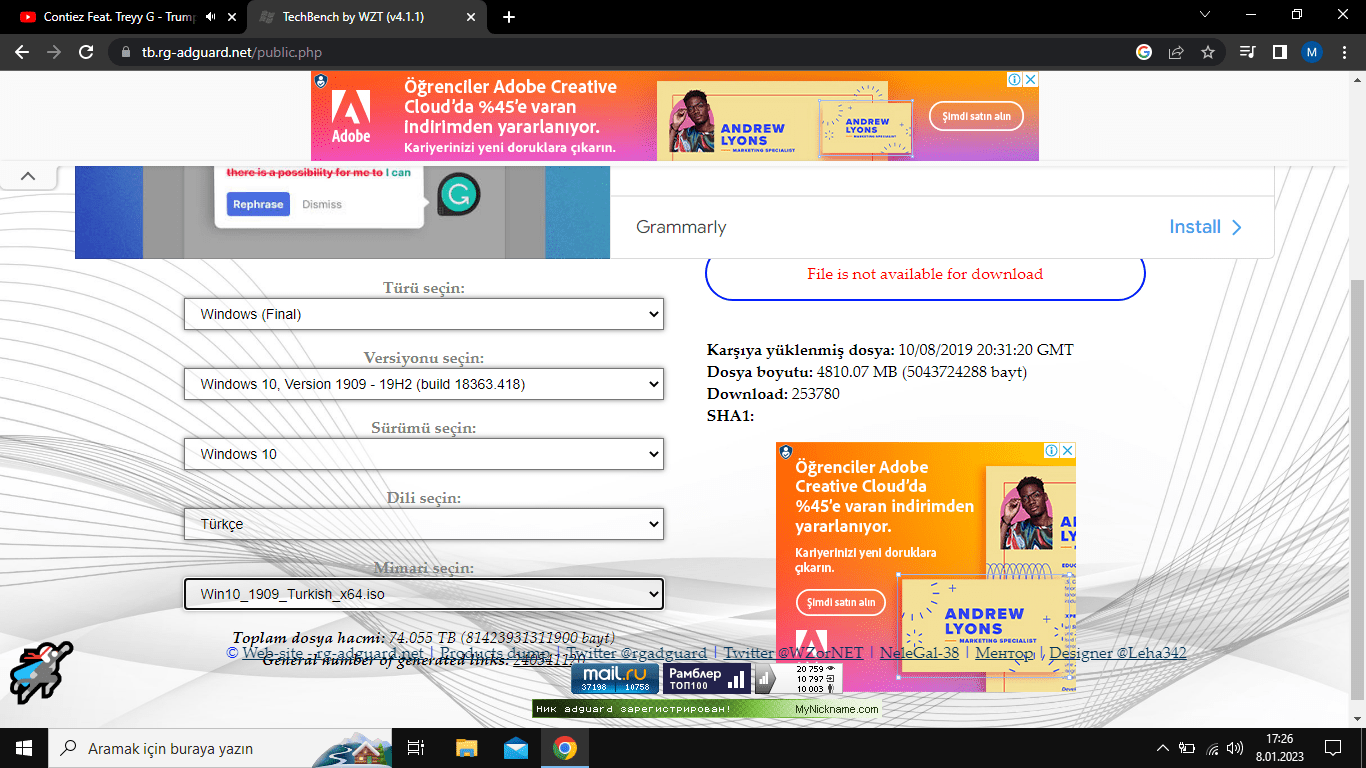1366x768 pixels.
Task: Click the 'Download: 253780' text
Action: pos(773,394)
